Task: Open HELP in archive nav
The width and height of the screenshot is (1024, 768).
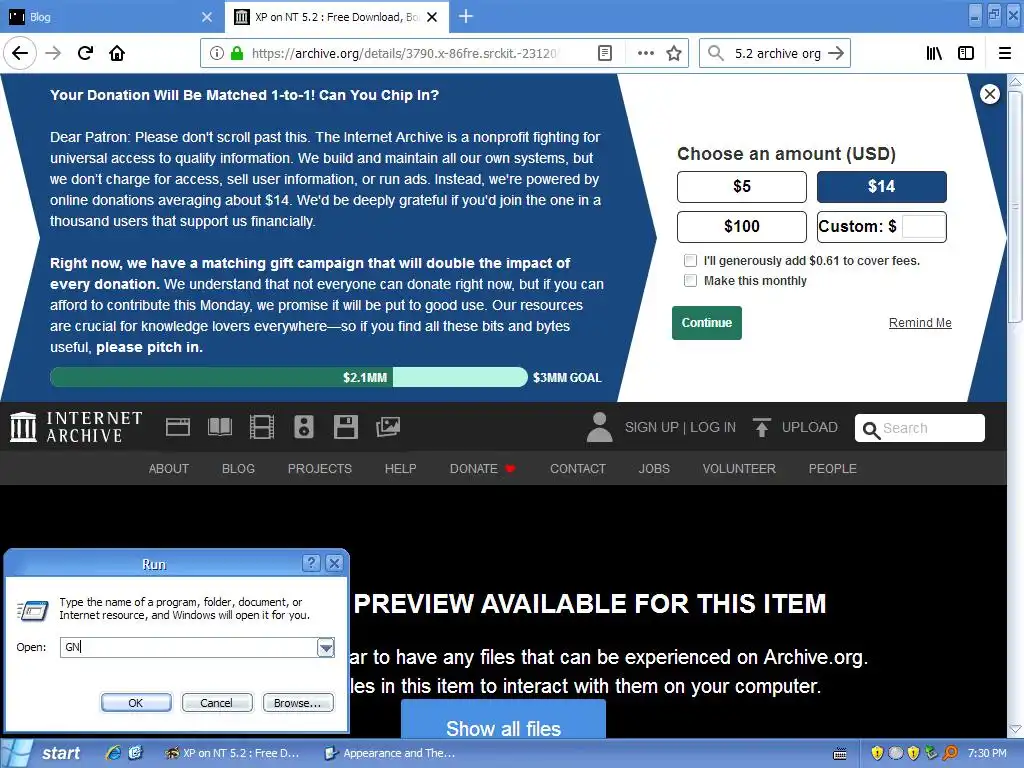Action: point(400,469)
